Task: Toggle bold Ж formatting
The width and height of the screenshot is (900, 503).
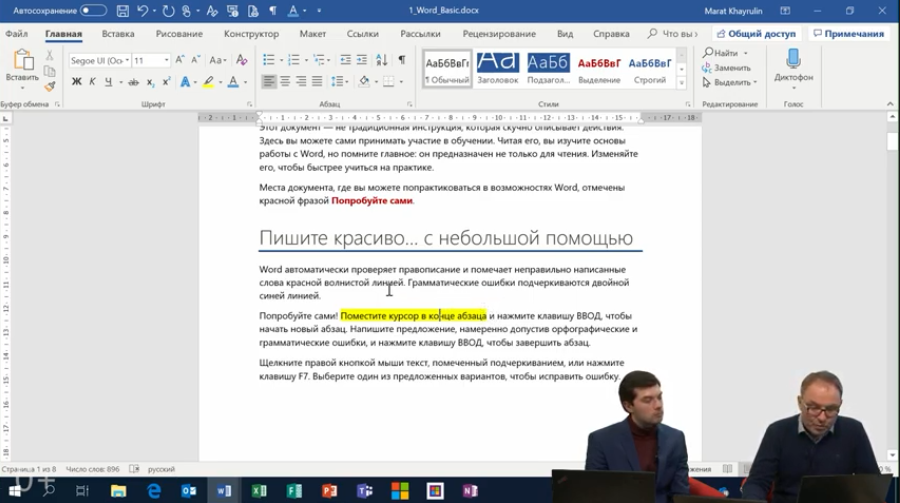Action: [x=76, y=82]
